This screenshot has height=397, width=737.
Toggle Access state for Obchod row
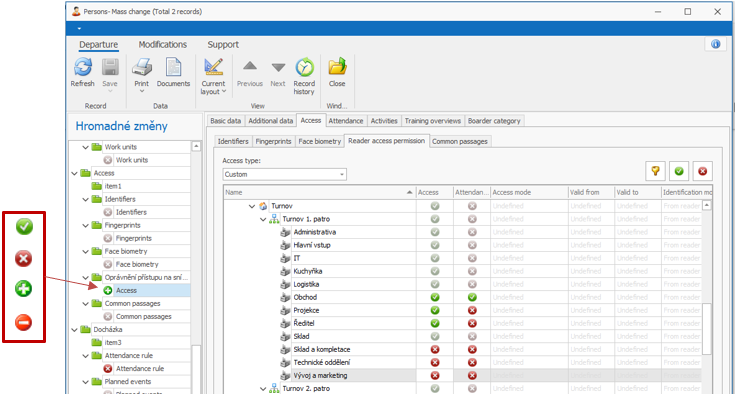pyautogui.click(x=435, y=297)
